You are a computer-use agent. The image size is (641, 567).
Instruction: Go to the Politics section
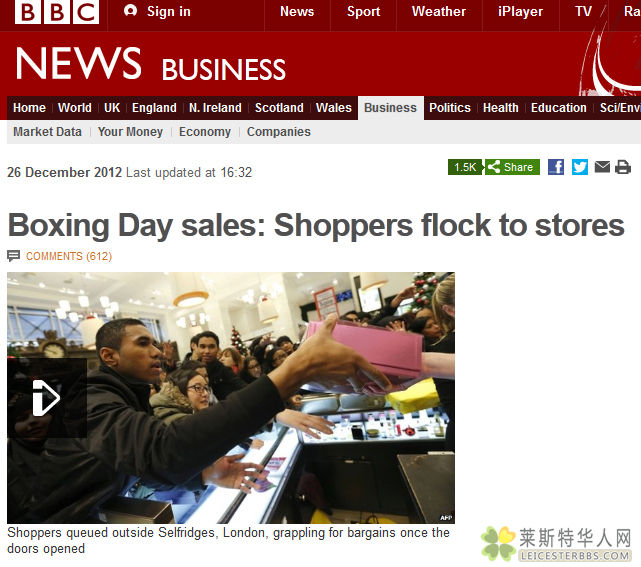[450, 108]
